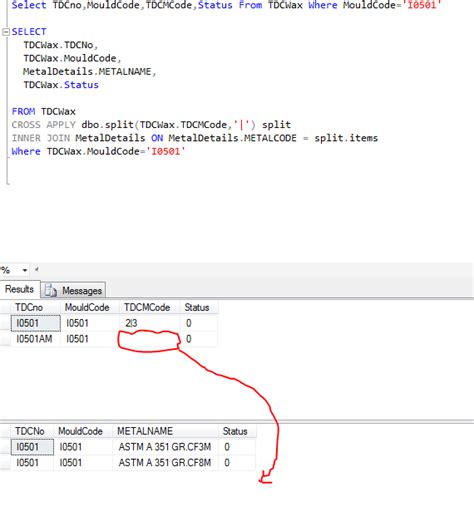Switch to the Messages tab

[73, 290]
